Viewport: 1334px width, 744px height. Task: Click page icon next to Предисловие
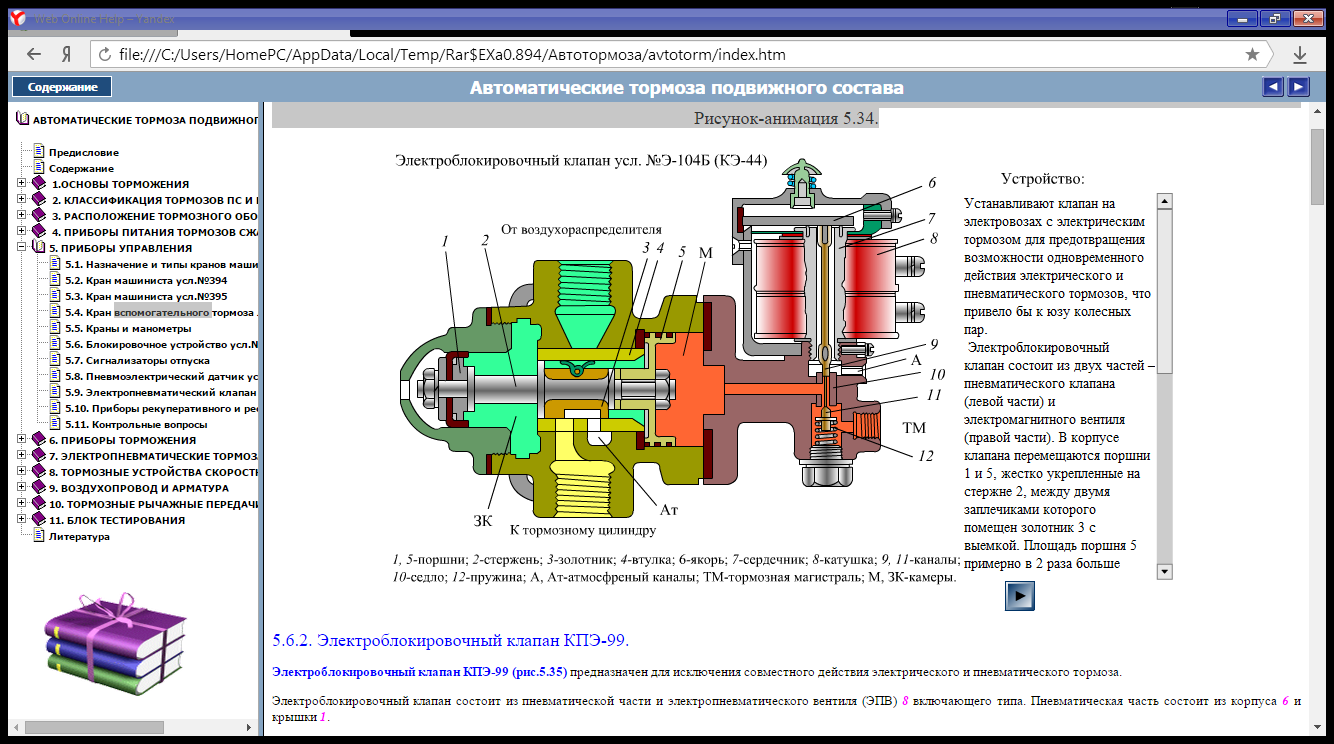coord(39,151)
